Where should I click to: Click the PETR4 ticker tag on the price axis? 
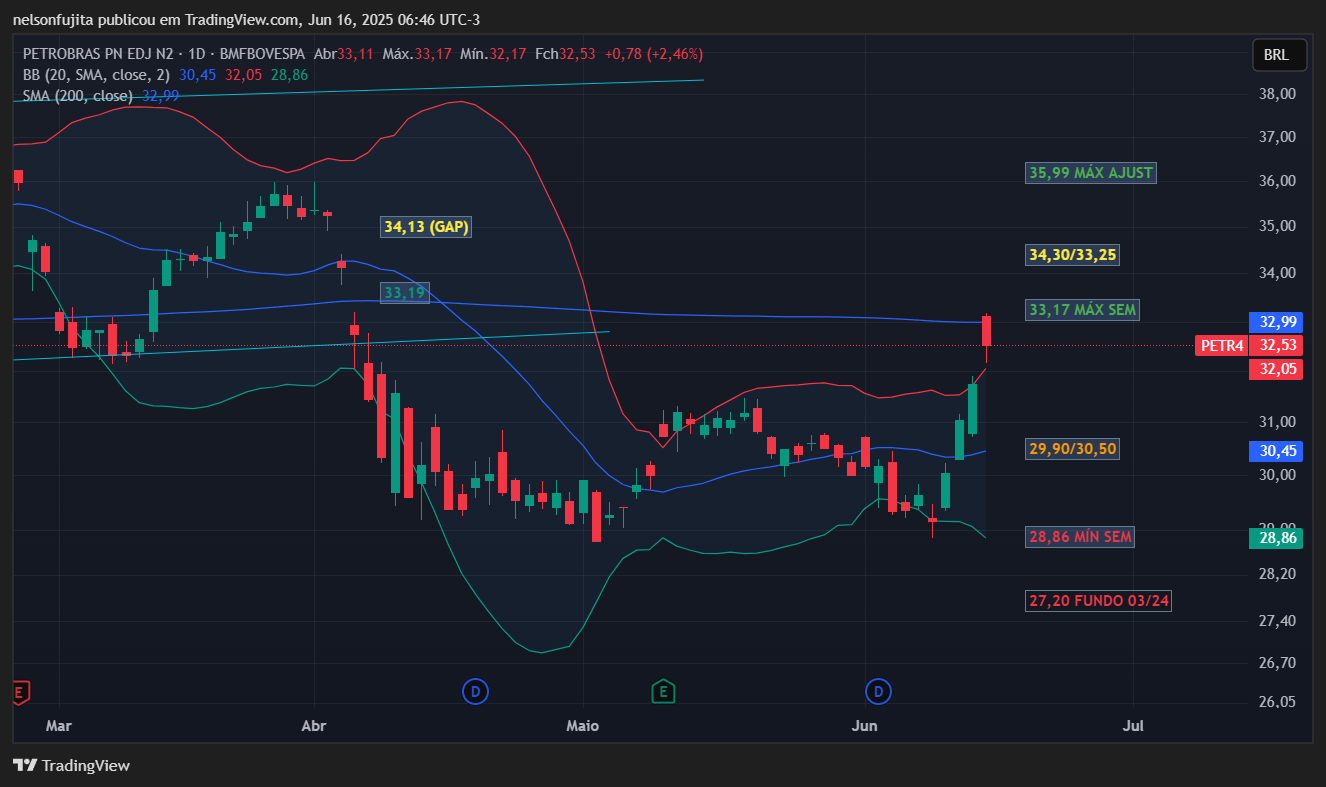1222,346
